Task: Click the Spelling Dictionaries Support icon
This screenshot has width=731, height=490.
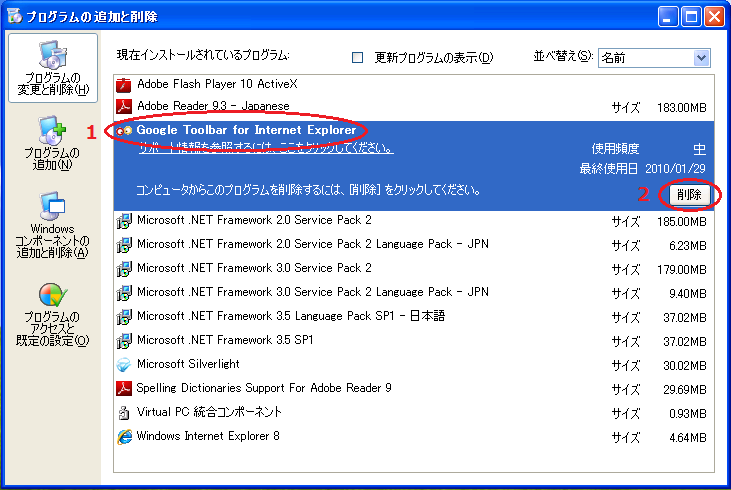Action: [124, 388]
